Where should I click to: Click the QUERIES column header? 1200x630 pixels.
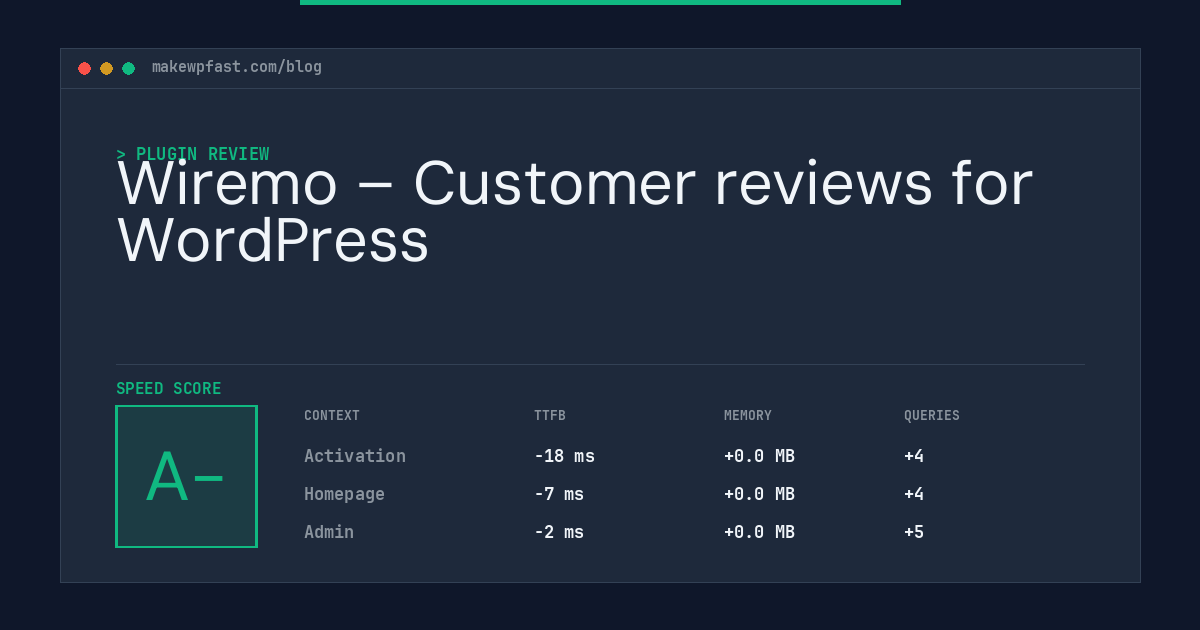932,416
